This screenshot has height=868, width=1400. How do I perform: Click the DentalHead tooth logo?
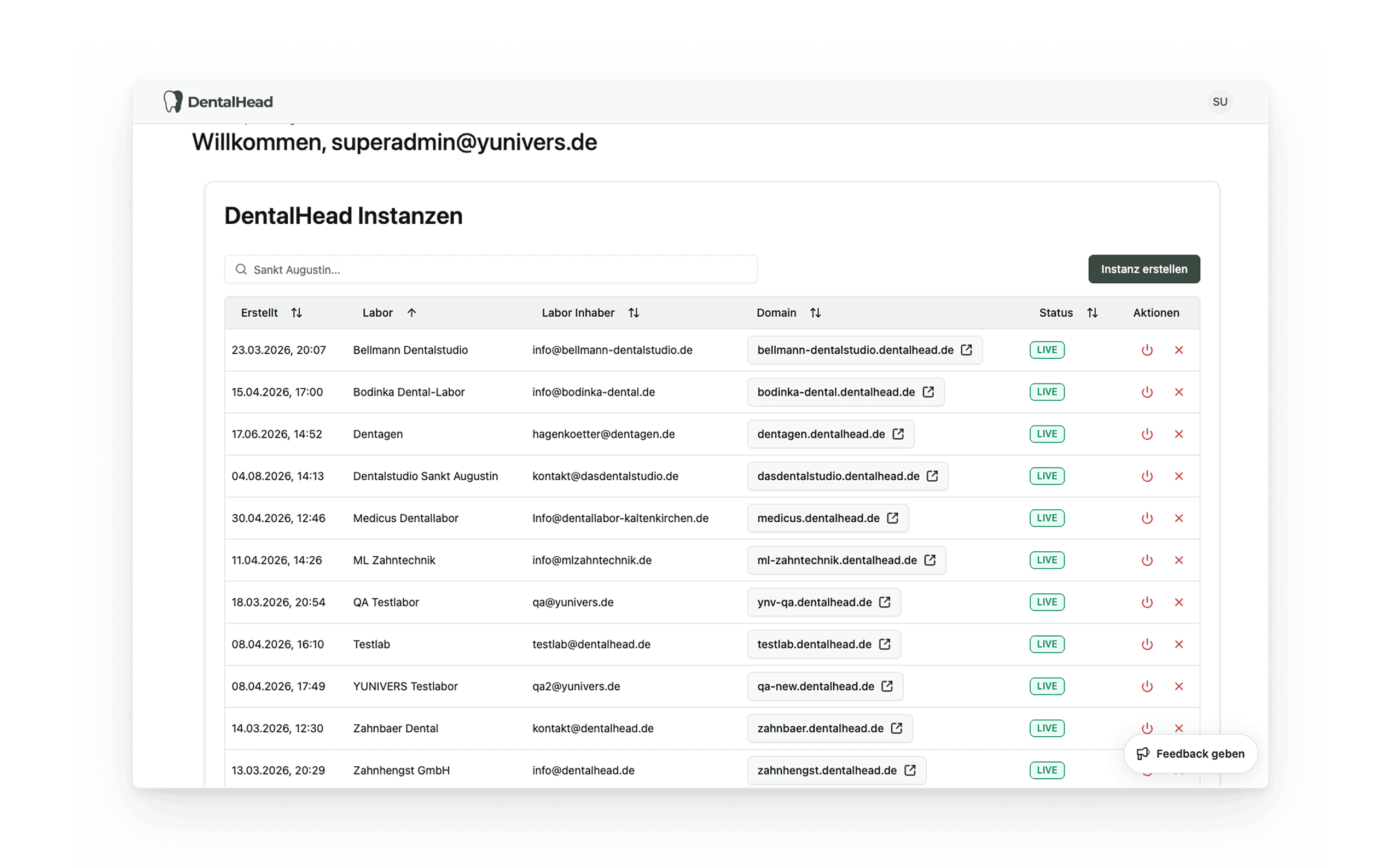click(172, 102)
